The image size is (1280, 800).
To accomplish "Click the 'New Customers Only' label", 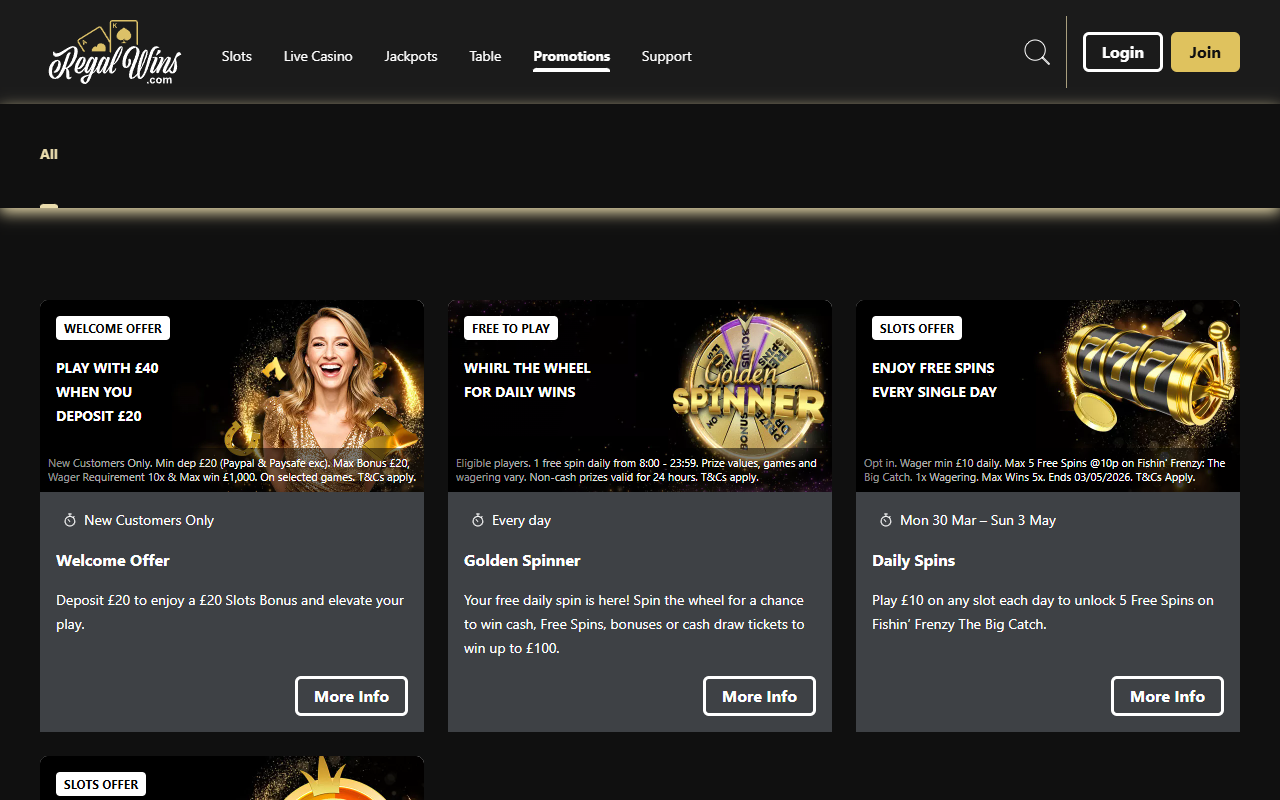I will point(149,520).
